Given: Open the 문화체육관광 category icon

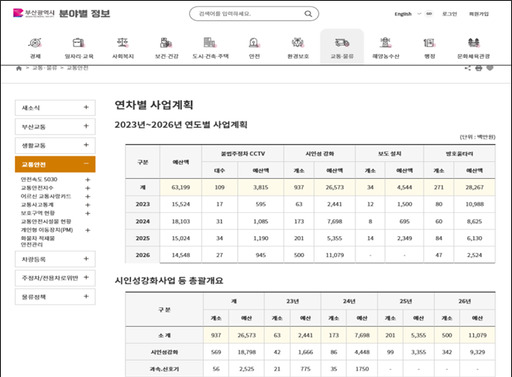Looking at the screenshot, I should pyautogui.click(x=473, y=43).
